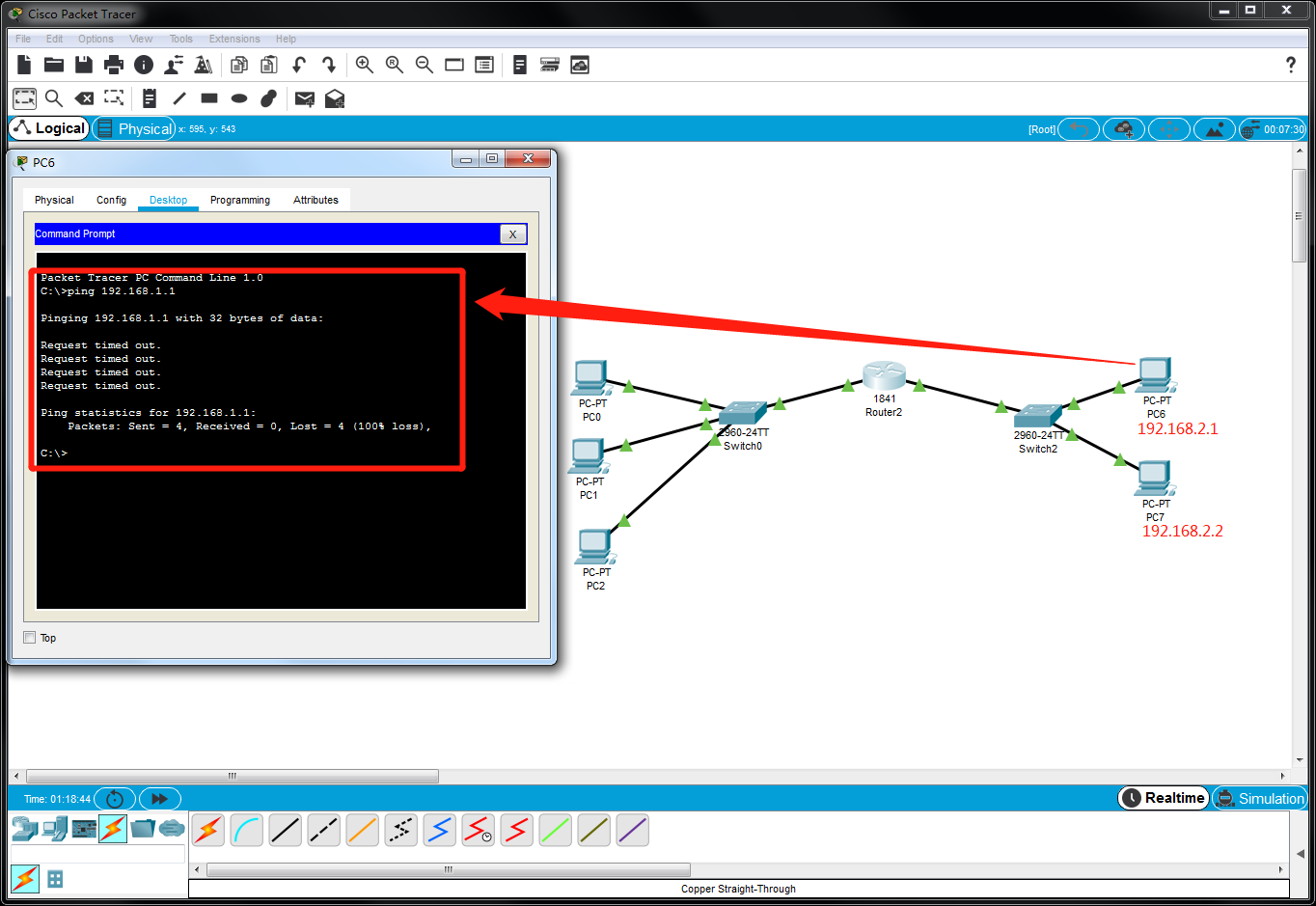
Task: Click the cable list horizontal scrollbar
Action: pyautogui.click(x=449, y=869)
